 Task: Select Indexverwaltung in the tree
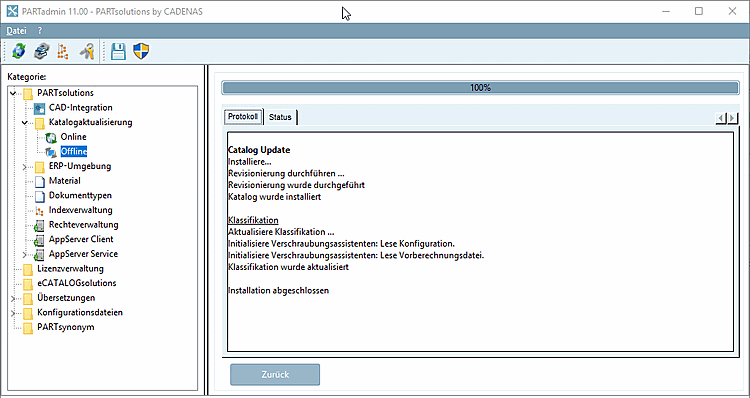coord(80,210)
